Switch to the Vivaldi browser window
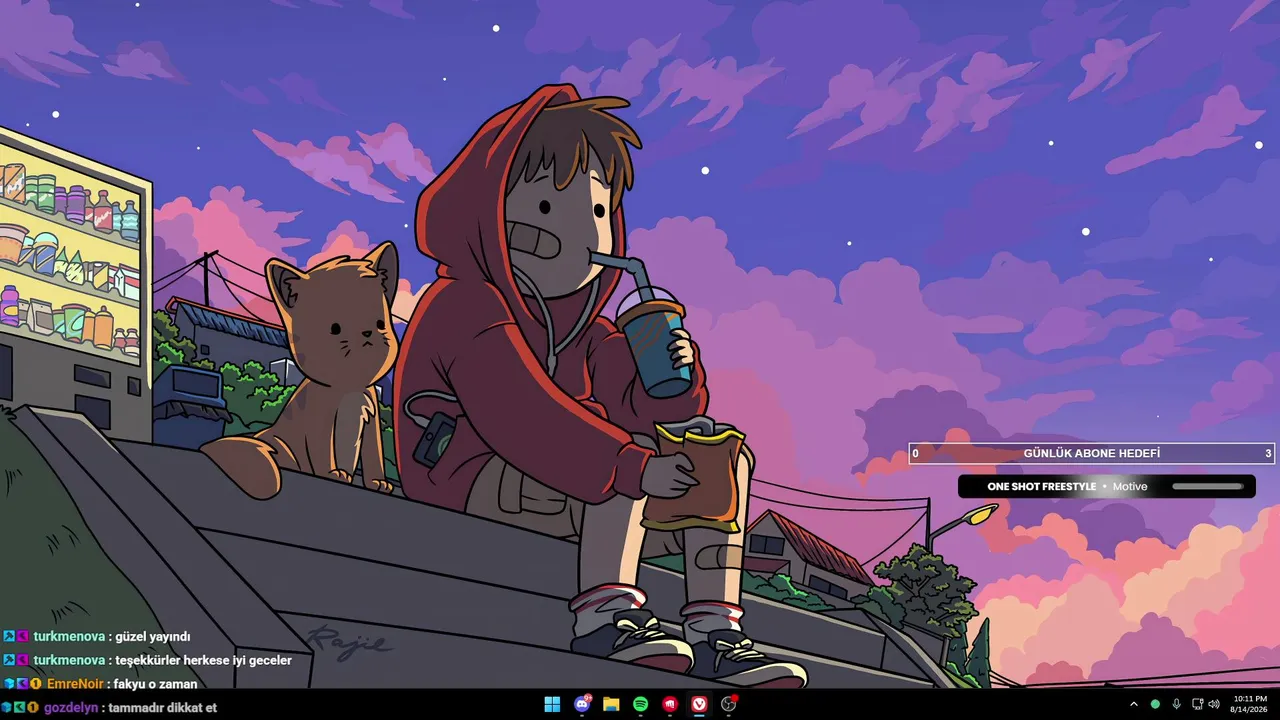This screenshot has width=1280, height=720. [700, 704]
